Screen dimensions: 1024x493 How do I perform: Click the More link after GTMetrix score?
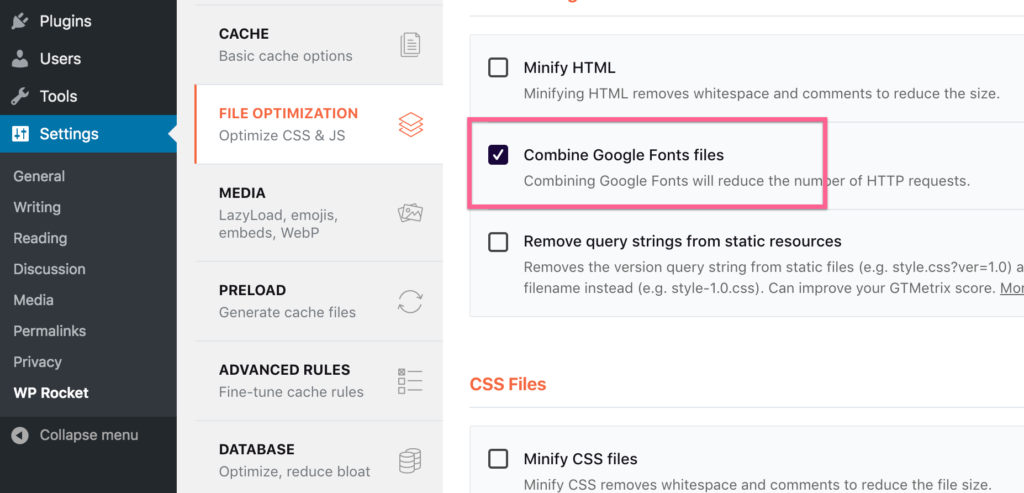tap(1012, 287)
